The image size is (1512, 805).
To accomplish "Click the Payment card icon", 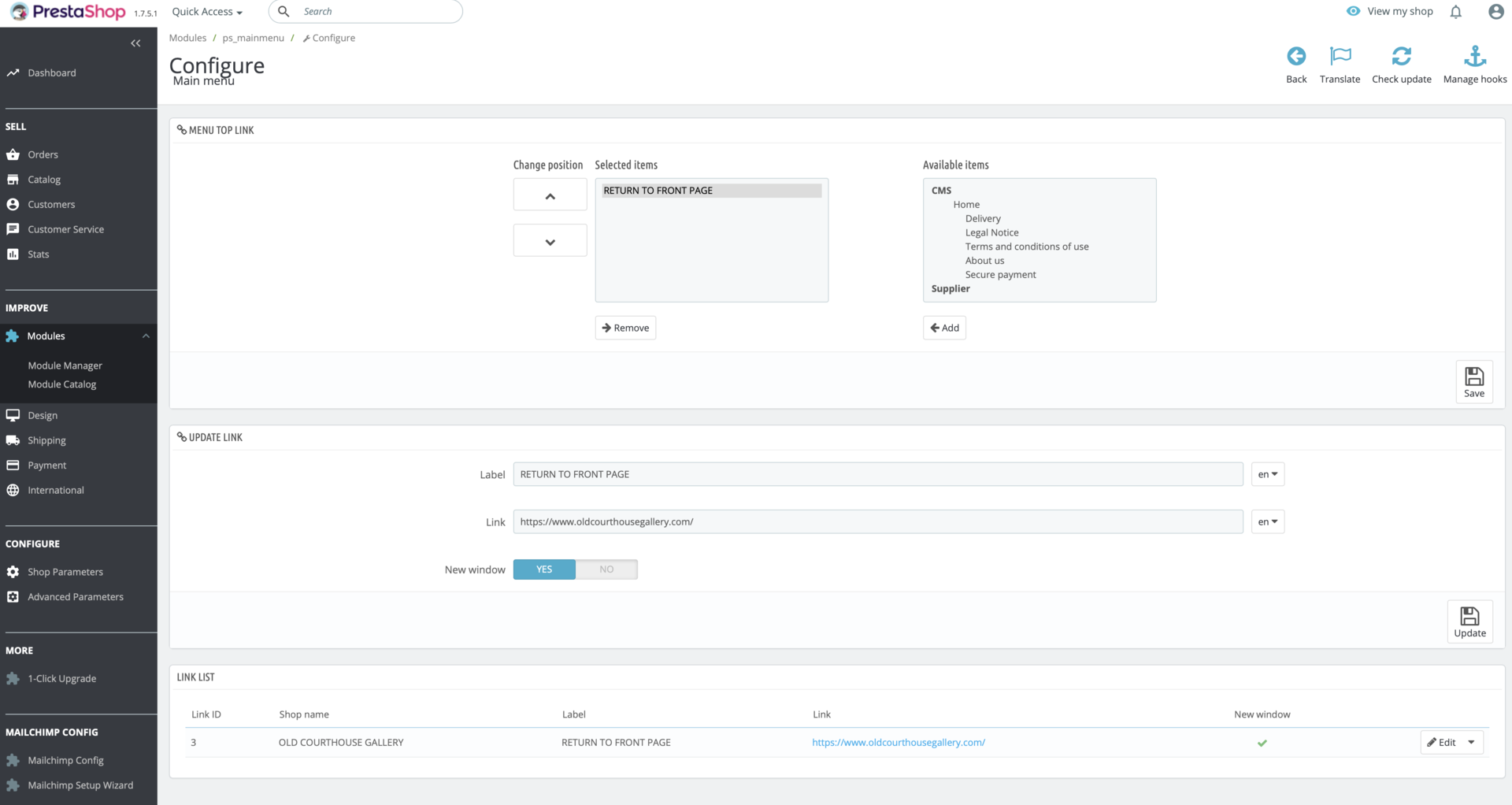I will point(13,465).
